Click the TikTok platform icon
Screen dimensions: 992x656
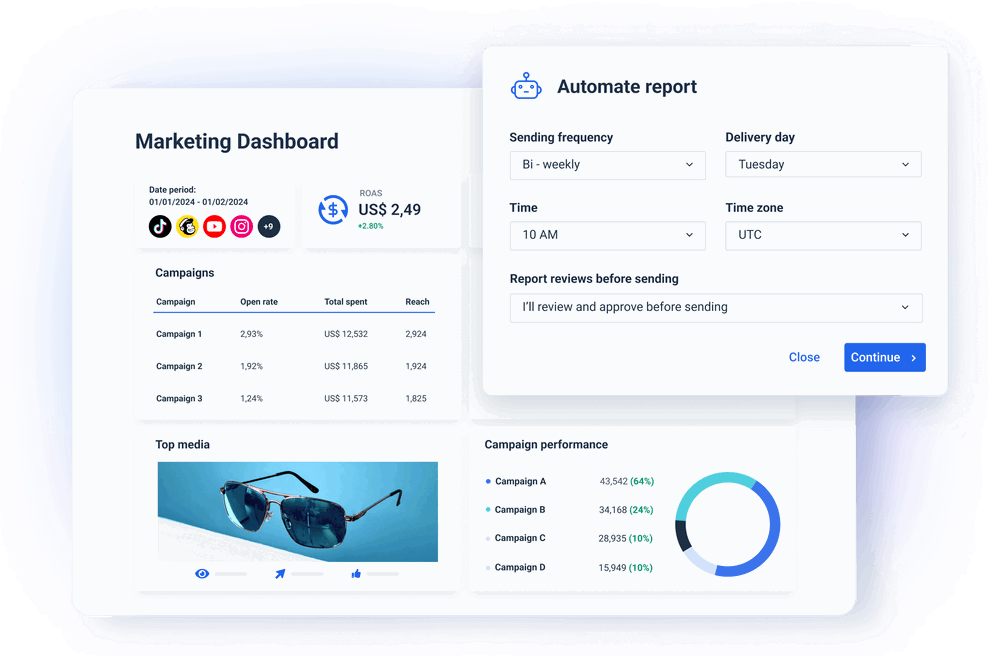pos(160,226)
